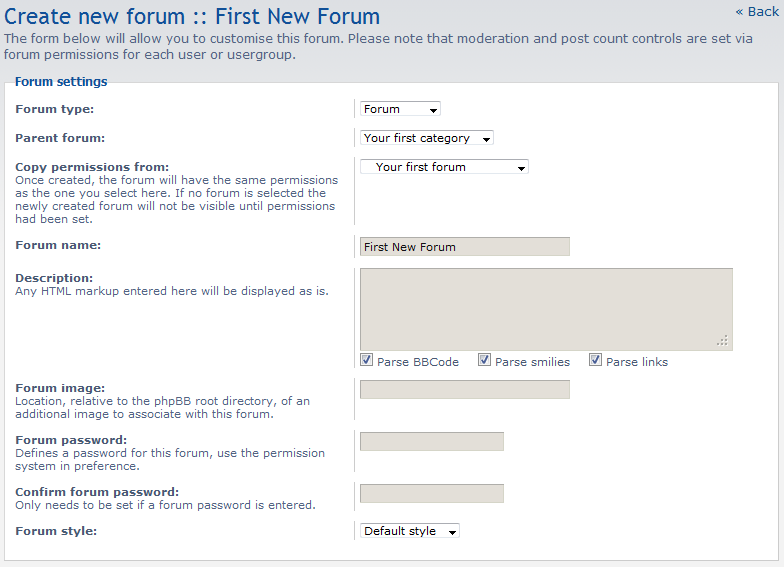Click the "Parent forum:" label
The width and height of the screenshot is (784, 567).
coord(60,138)
